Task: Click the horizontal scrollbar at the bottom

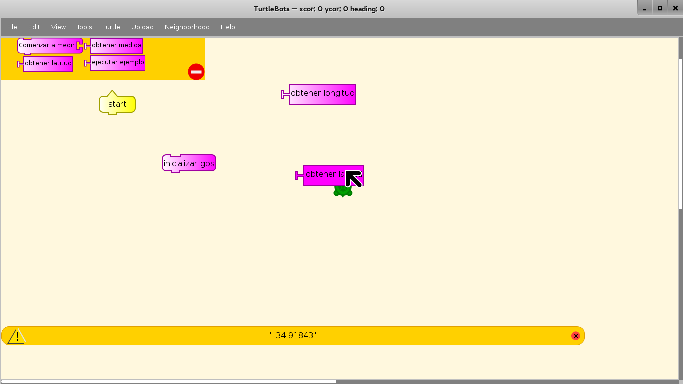Action: click(x=168, y=382)
